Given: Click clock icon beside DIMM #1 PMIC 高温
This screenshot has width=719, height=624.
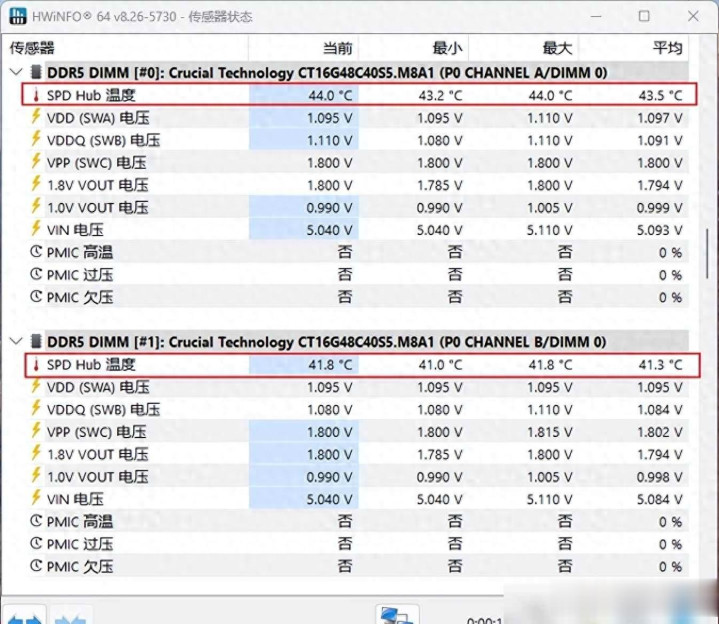Looking at the screenshot, I should pyautogui.click(x=36, y=521).
